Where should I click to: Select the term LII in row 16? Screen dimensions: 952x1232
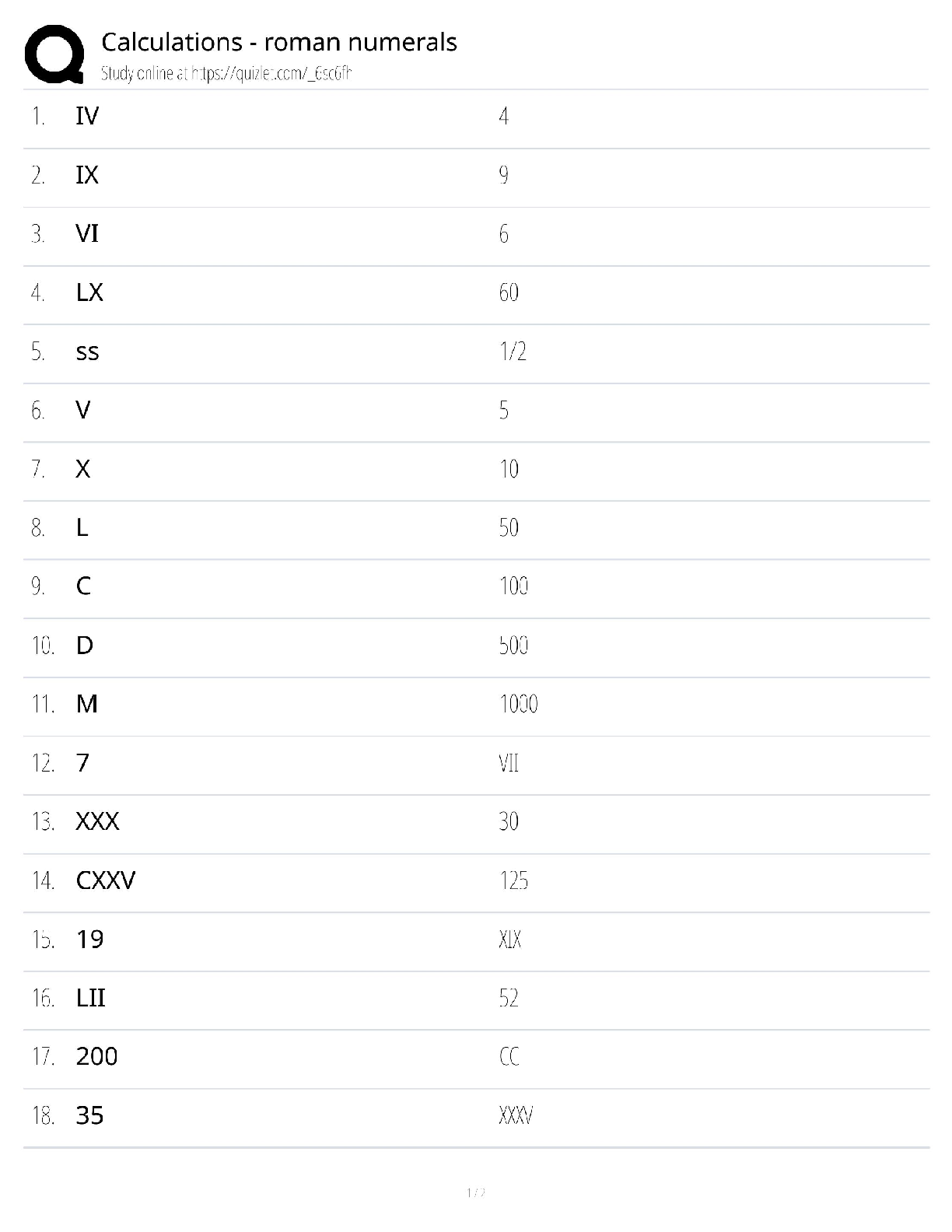[90, 999]
